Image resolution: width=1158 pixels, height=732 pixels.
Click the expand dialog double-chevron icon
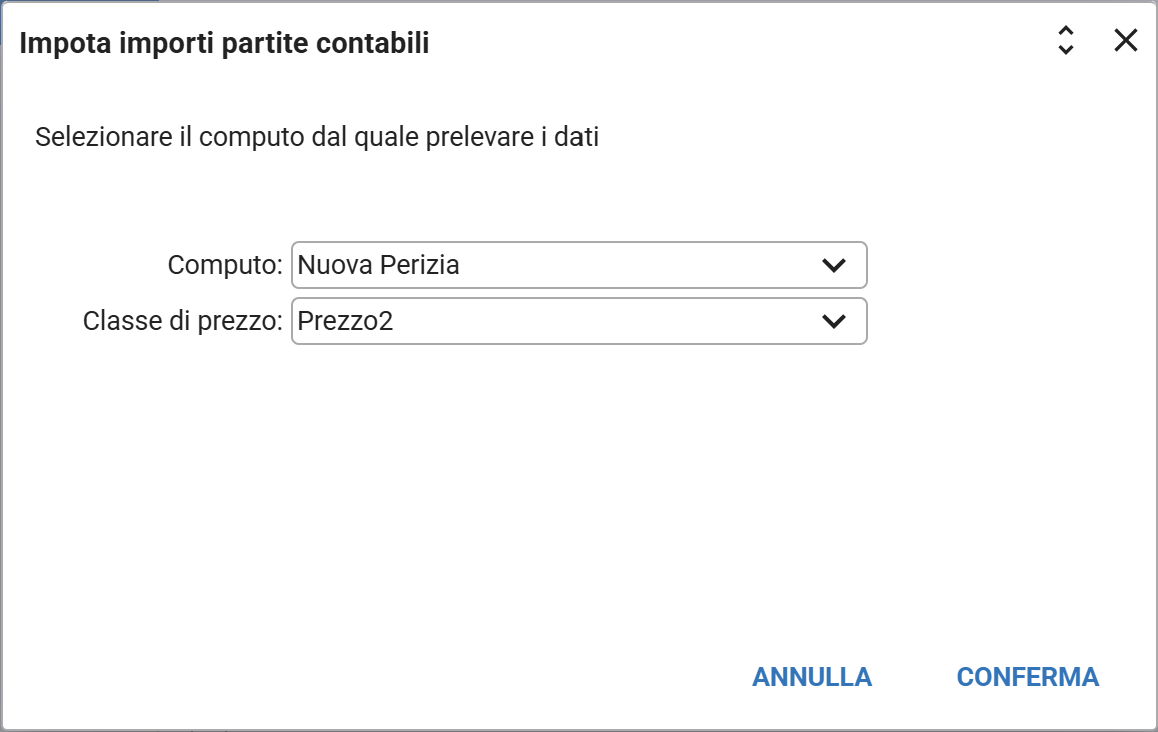pyautogui.click(x=1066, y=40)
